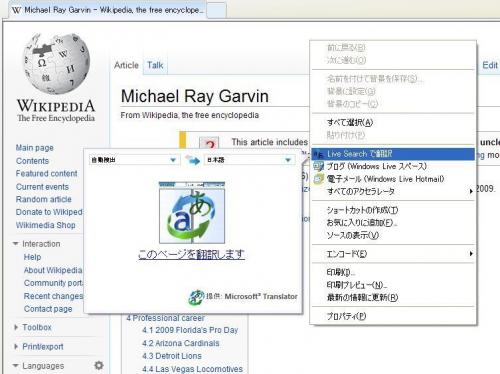Image resolution: width=500 pixels, height=374 pixels.
Task: Click the Windows Live Spaces blog icon
Action: coord(319,166)
